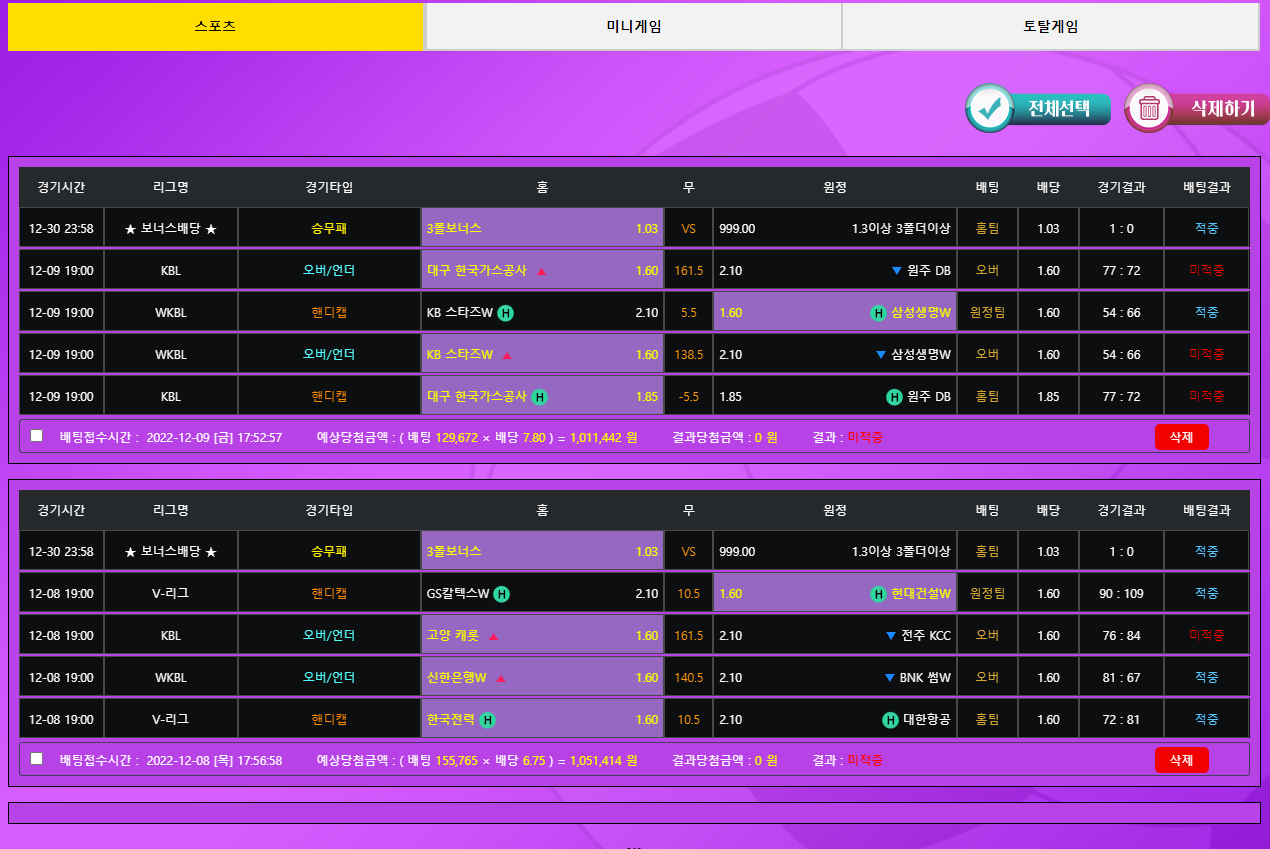The width and height of the screenshot is (1270, 849).
Task: Check the box for the 2022-12-08 bet slip
Action: pos(37,759)
